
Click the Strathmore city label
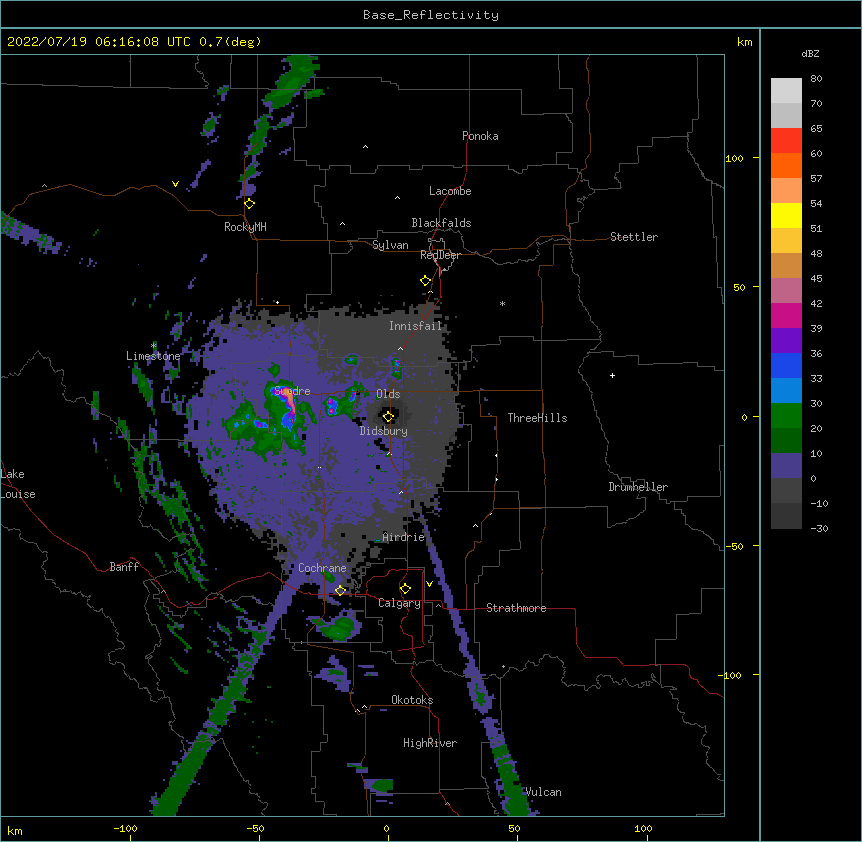pos(516,608)
